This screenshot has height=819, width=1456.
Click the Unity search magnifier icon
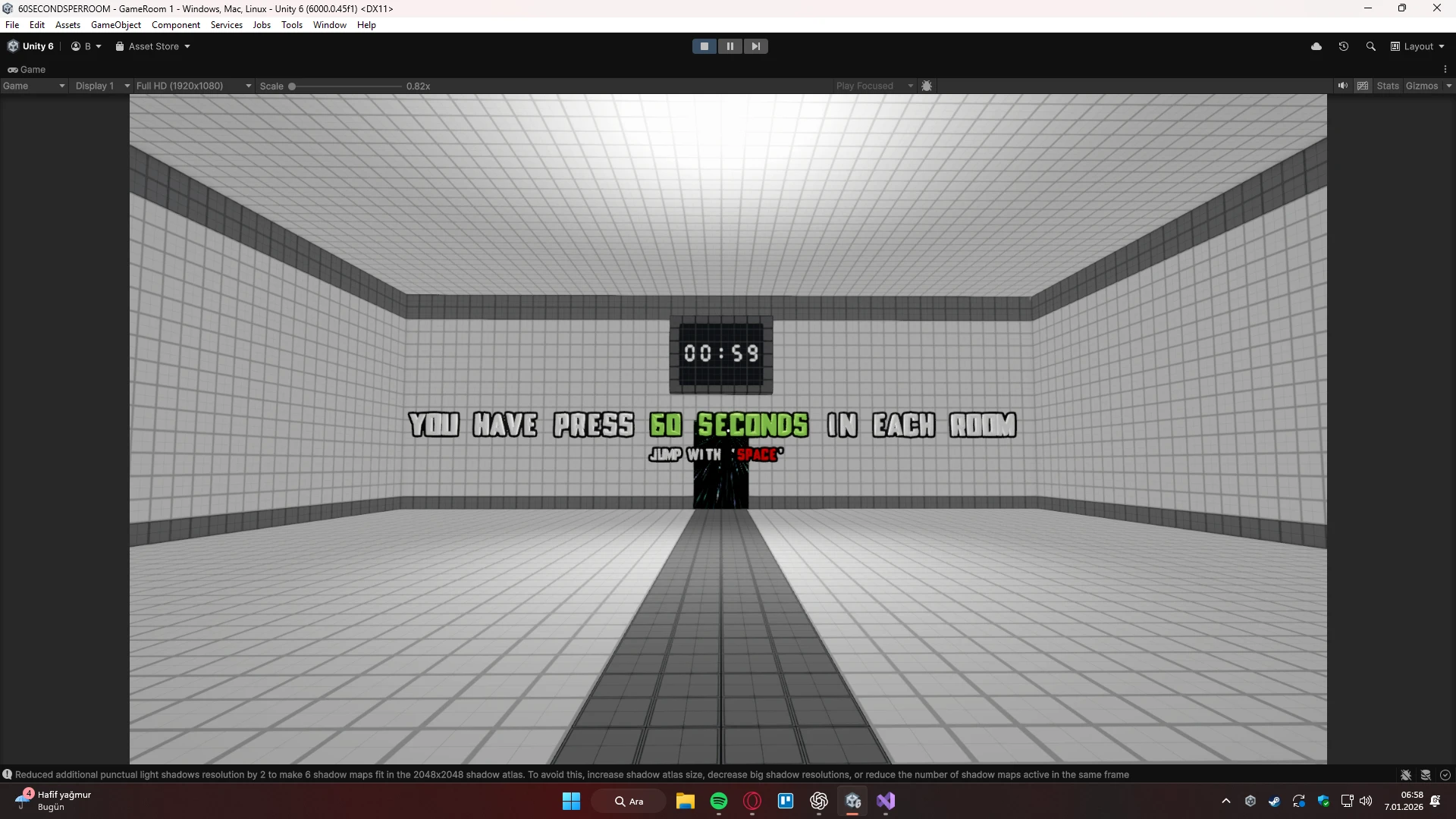pos(1370,46)
